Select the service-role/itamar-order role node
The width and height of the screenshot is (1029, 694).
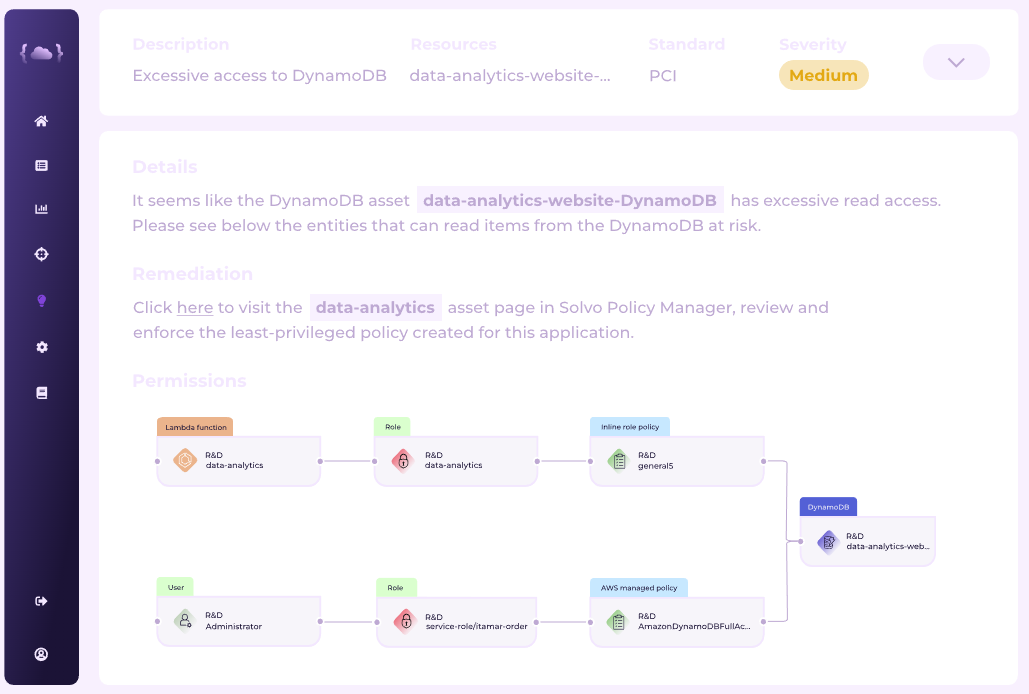click(x=457, y=621)
